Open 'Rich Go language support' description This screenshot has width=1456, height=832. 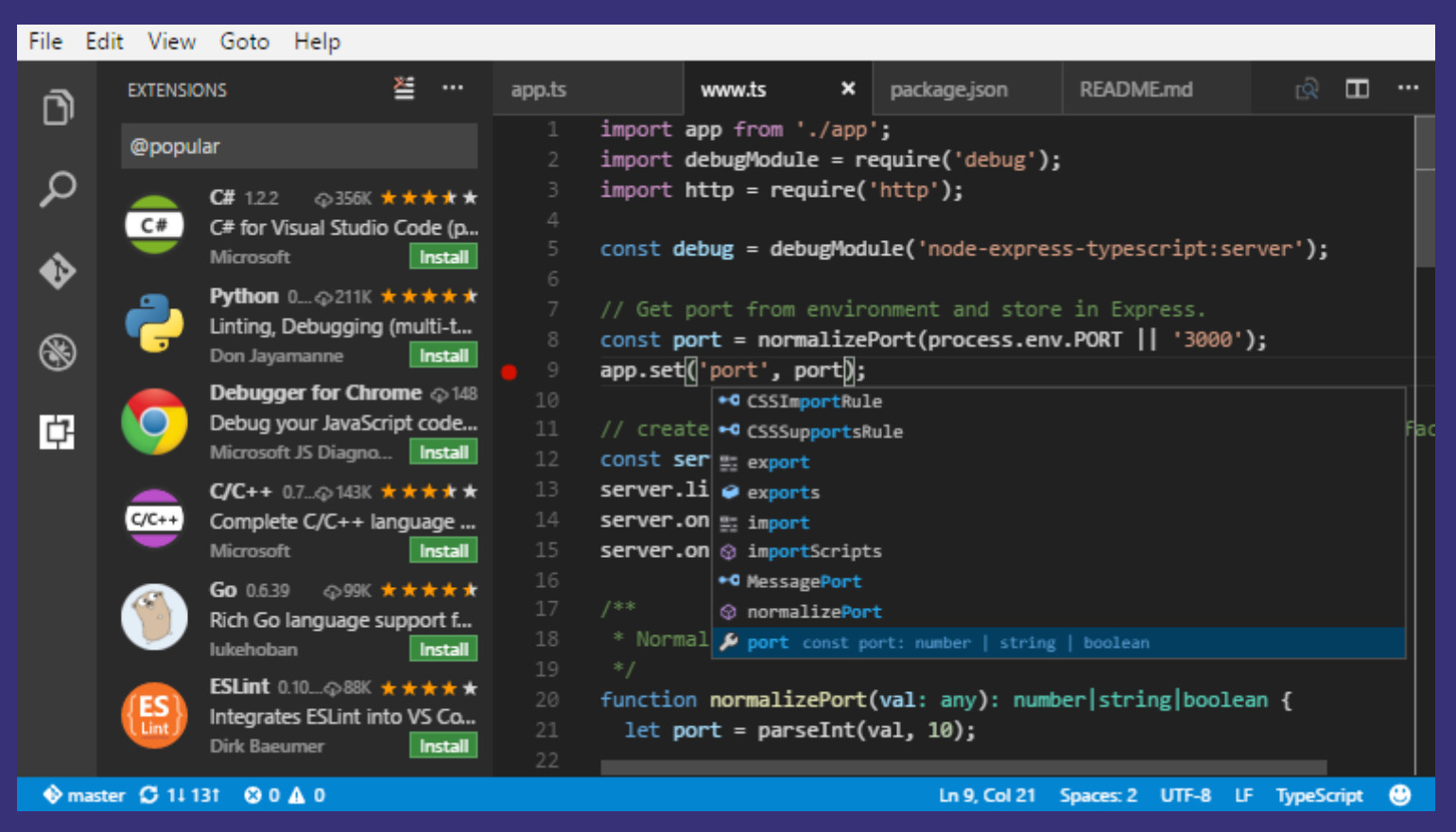click(x=340, y=620)
